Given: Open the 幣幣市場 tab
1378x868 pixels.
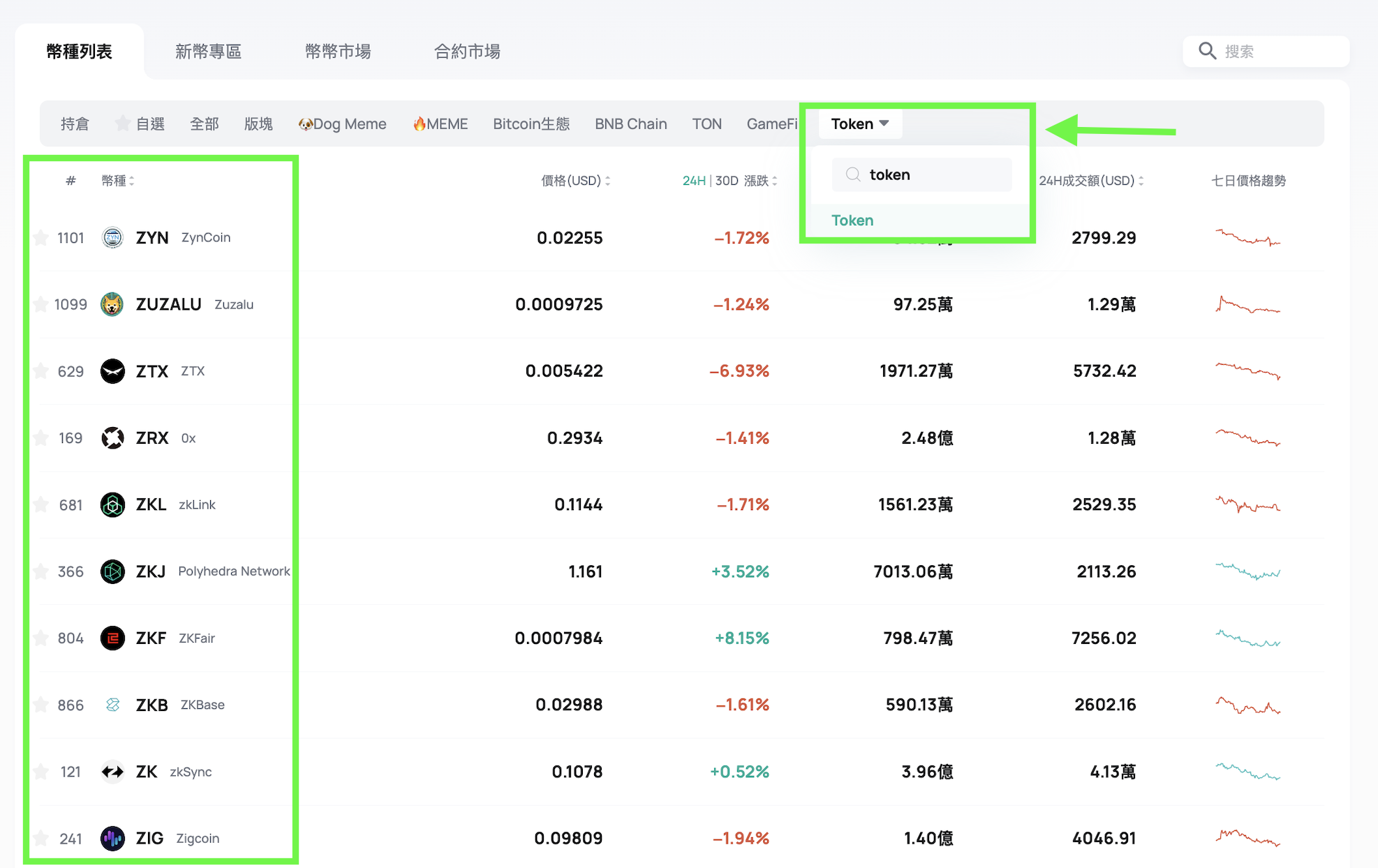Looking at the screenshot, I should click(338, 52).
